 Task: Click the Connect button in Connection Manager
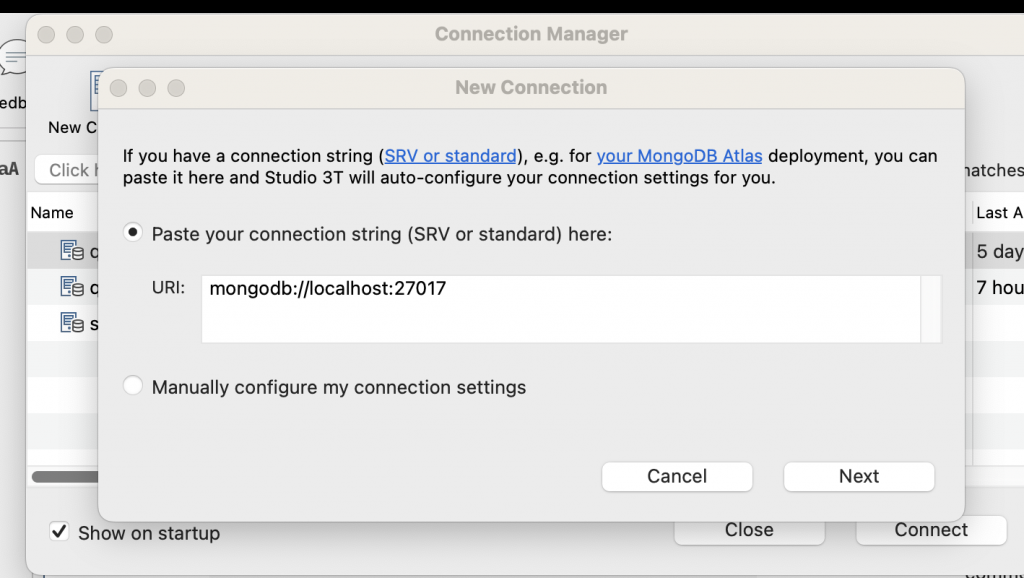[x=931, y=530]
